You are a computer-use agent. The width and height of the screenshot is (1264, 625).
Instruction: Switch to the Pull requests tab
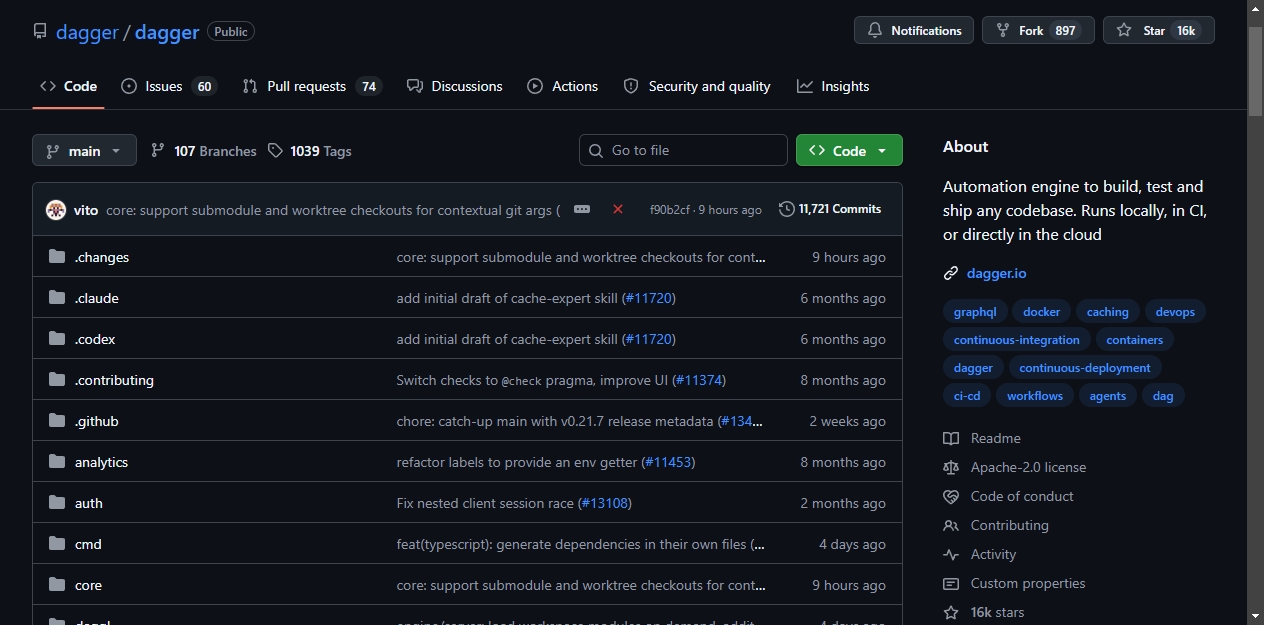(x=312, y=86)
